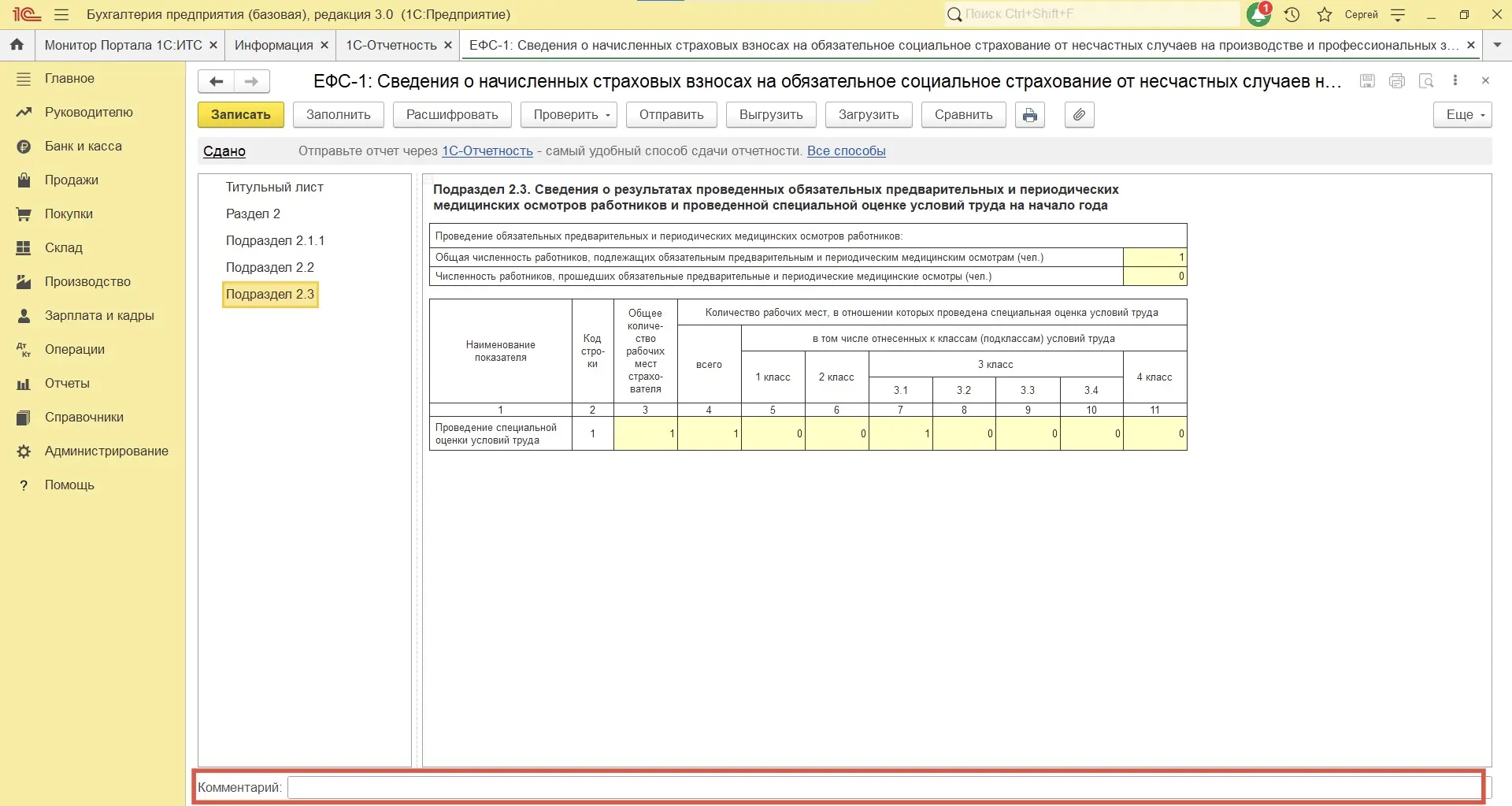Select the 3.1 class cell with value 1
The height and width of the screenshot is (806, 1512).
click(901, 434)
